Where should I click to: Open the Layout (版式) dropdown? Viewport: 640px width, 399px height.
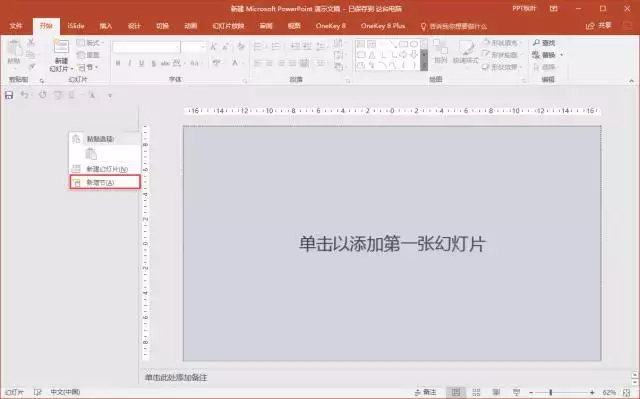(x=91, y=42)
